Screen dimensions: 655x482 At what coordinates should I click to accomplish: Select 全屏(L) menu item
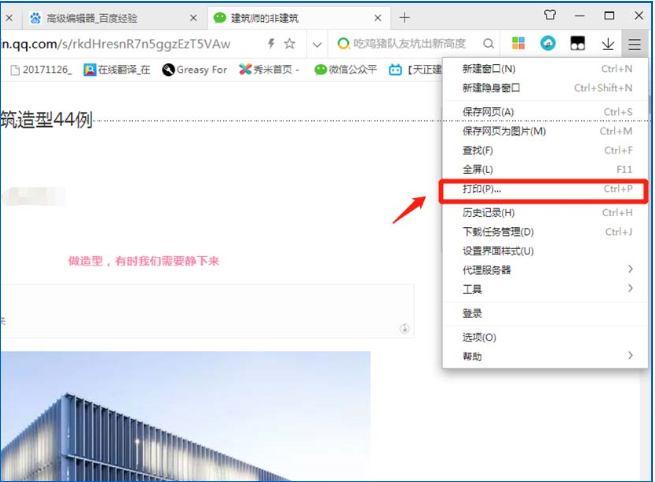tap(546, 170)
